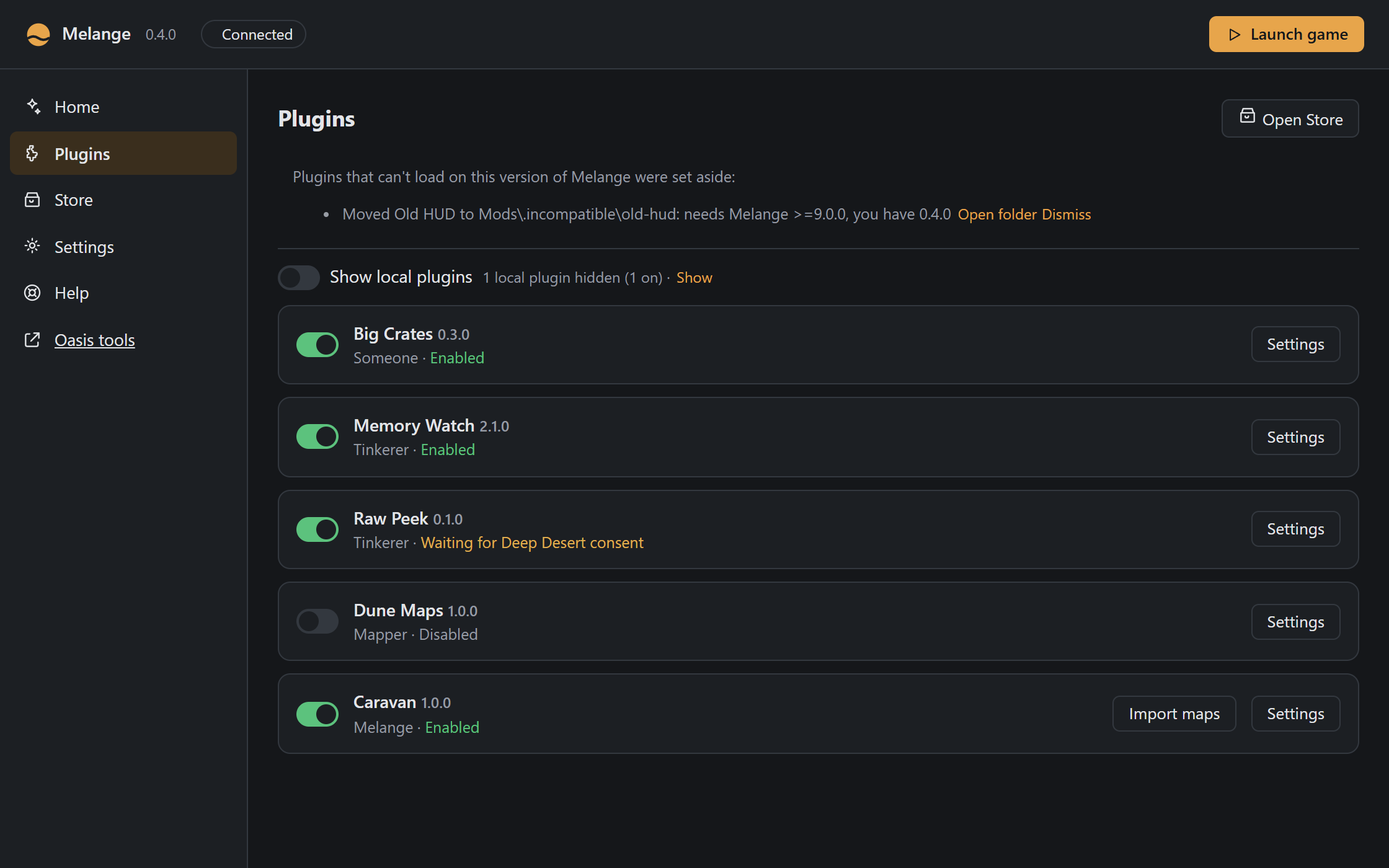Click the Melange app name
1389x868 pixels.
[x=96, y=34]
